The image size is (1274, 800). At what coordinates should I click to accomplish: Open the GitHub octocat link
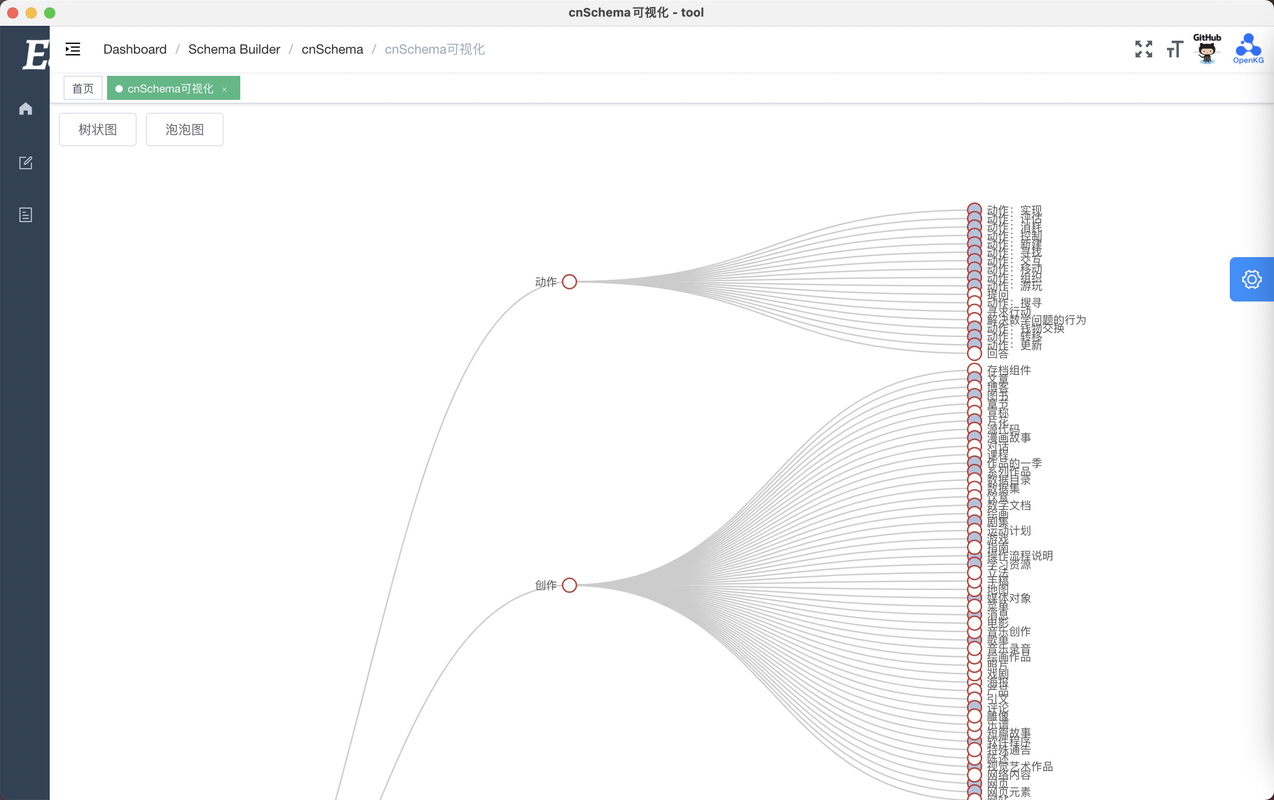[1207, 48]
